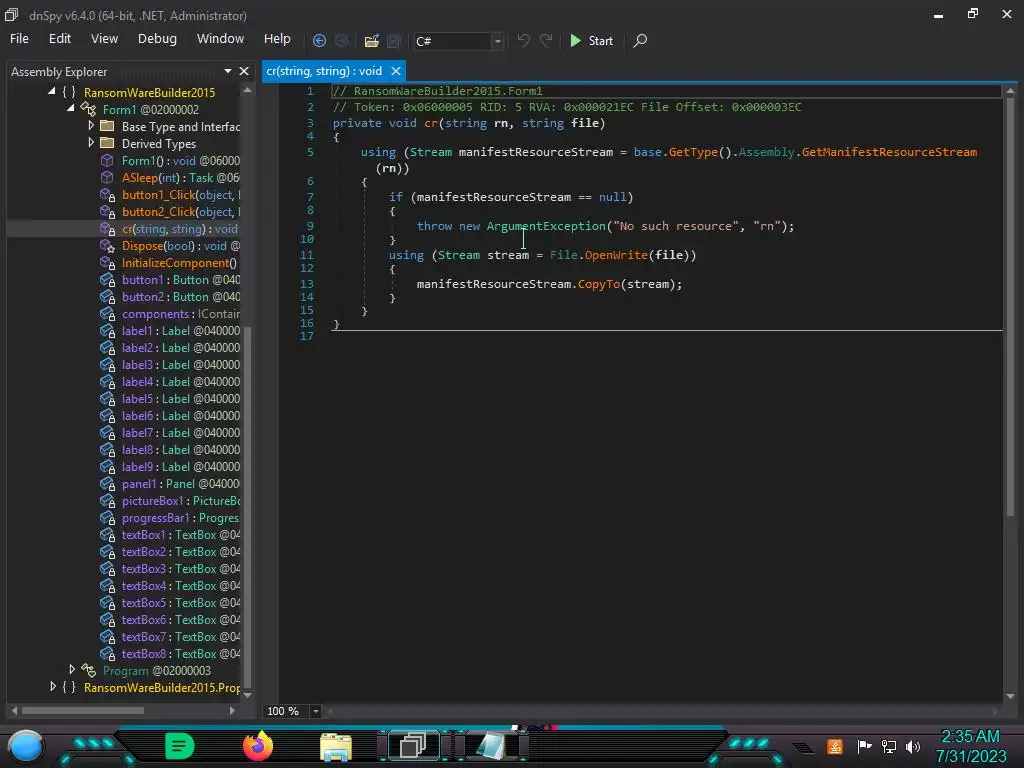Click GetManifestResourceStream in the code
Image resolution: width=1024 pixels, height=768 pixels.
(x=889, y=152)
